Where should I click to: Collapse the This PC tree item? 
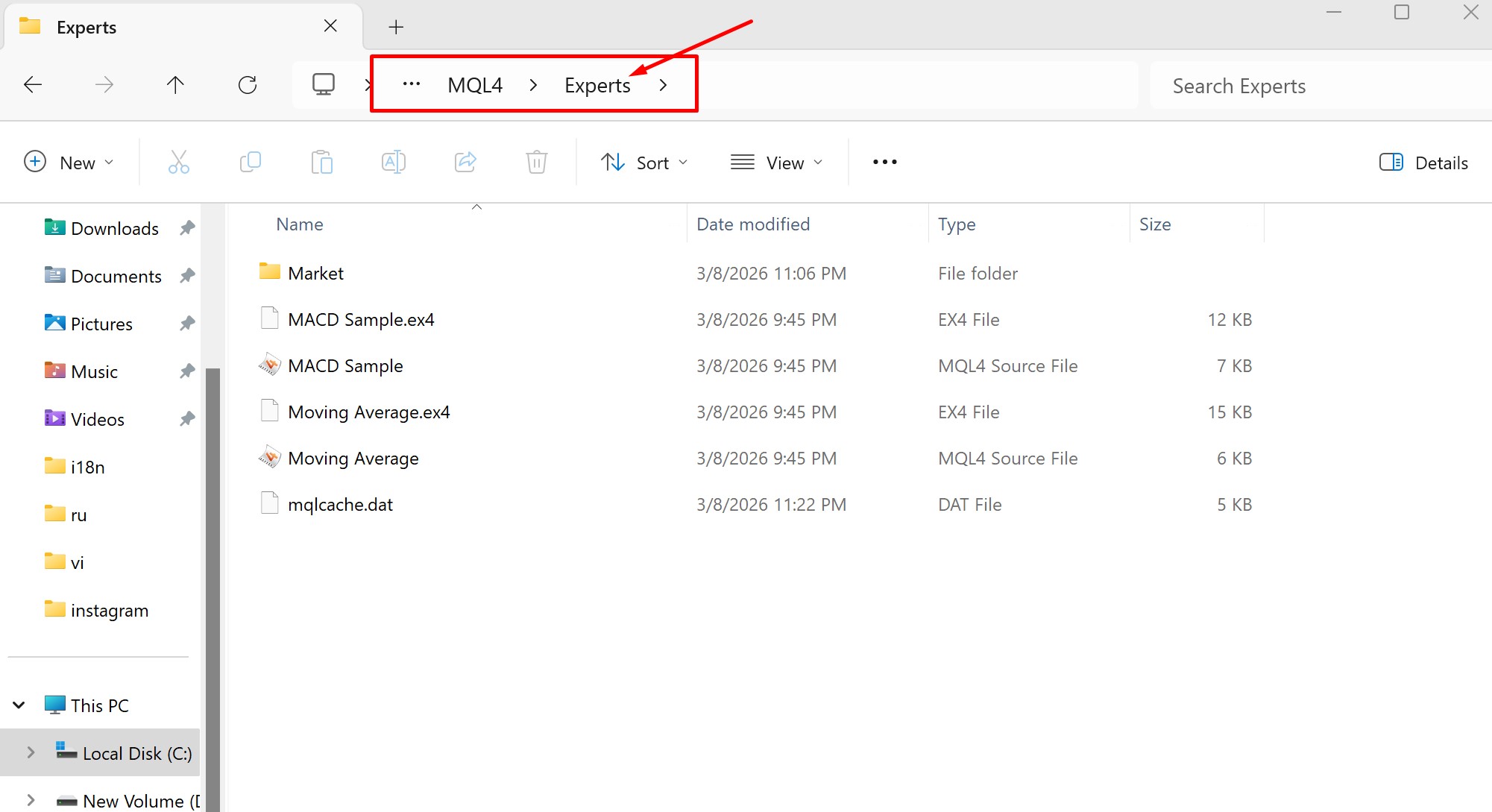tap(17, 705)
